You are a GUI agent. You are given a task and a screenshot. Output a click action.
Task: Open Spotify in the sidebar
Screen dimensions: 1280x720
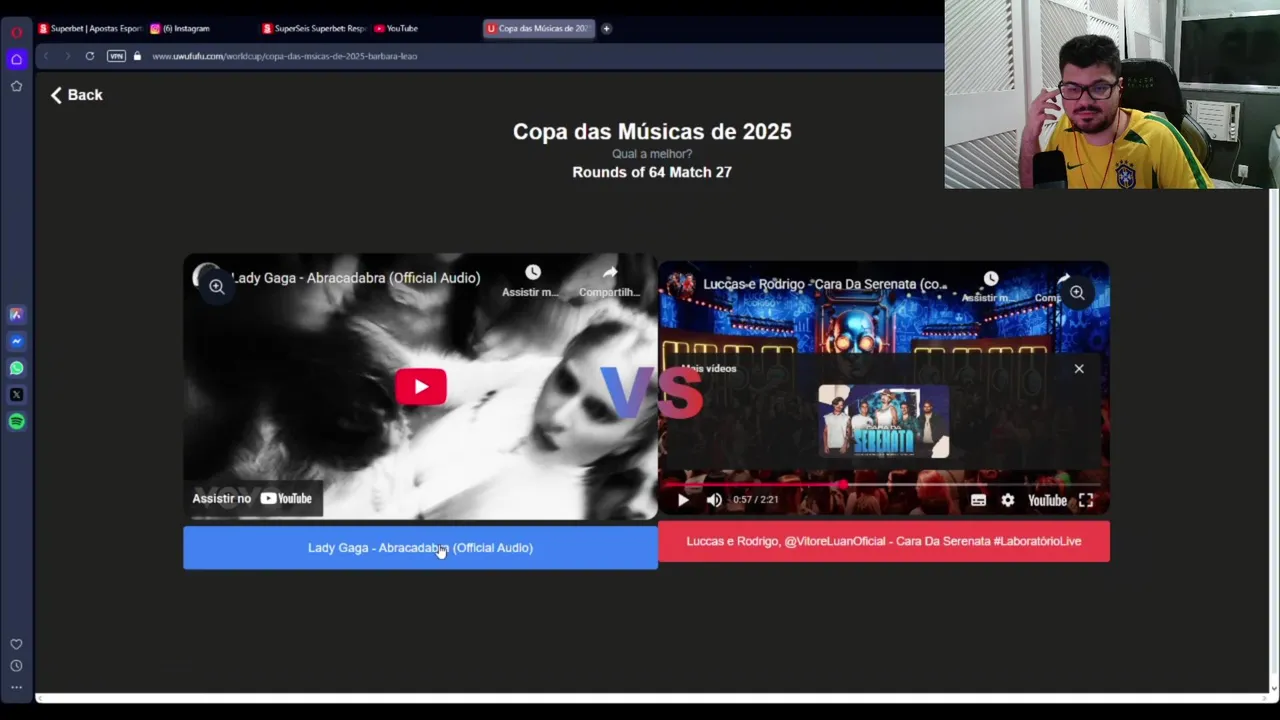[16, 421]
